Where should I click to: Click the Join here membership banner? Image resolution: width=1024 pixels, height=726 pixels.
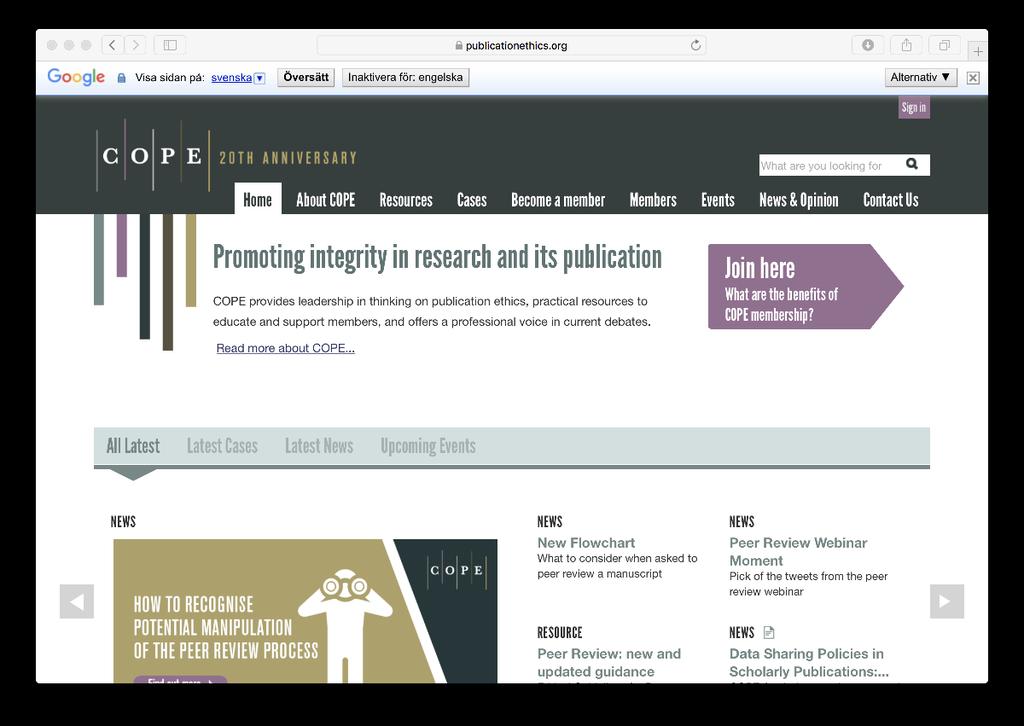(x=805, y=287)
